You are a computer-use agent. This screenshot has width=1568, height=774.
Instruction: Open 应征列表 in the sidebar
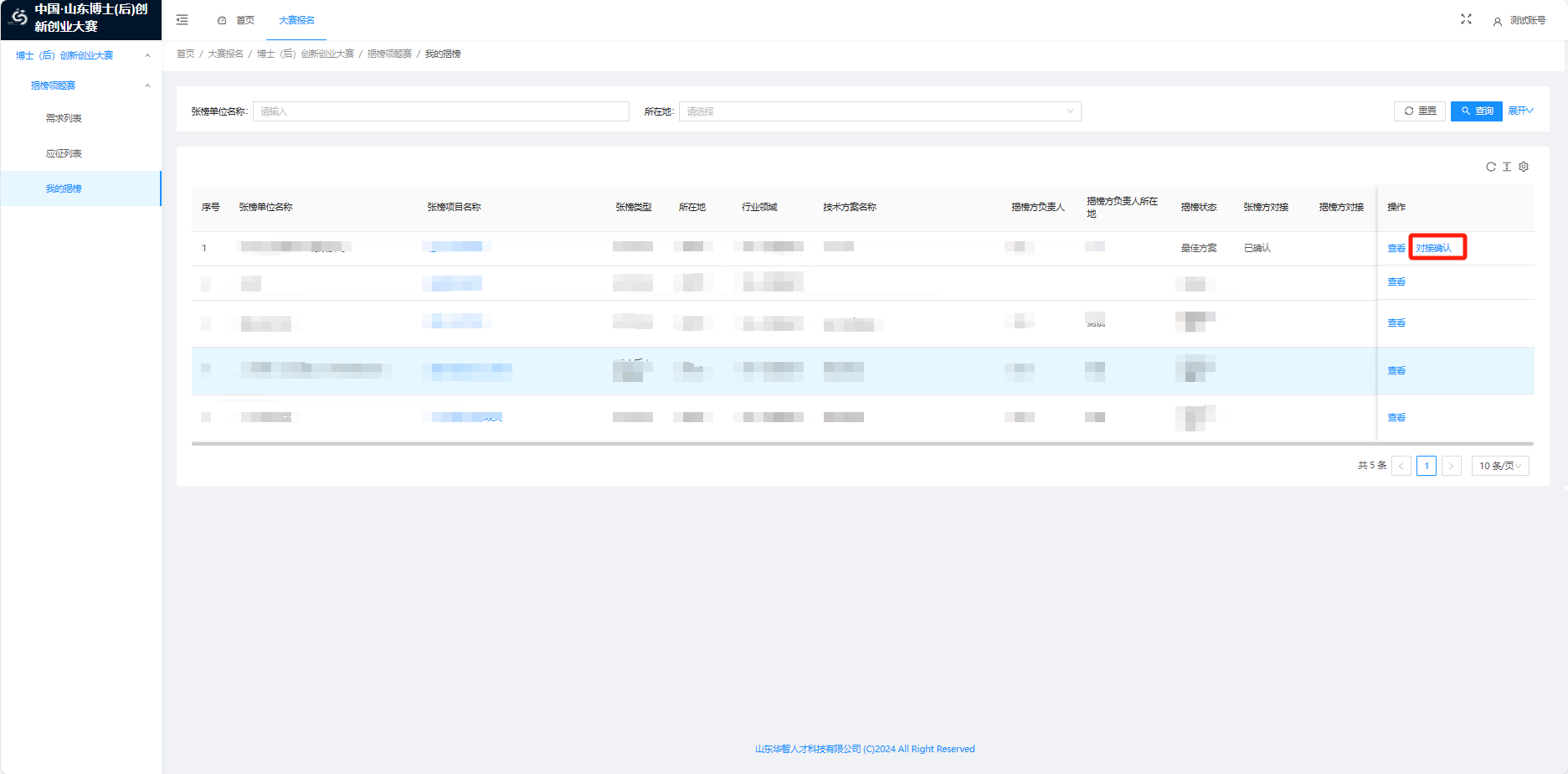coord(64,153)
